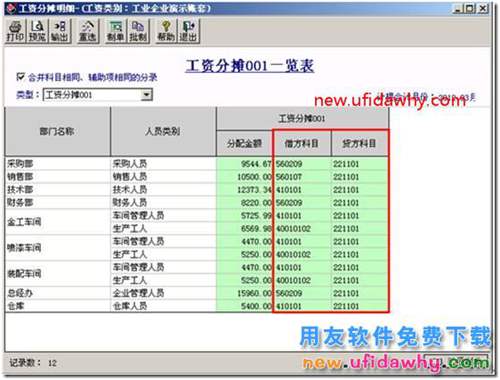Click the 退出 (Exit) toolbar icon

pos(189,31)
